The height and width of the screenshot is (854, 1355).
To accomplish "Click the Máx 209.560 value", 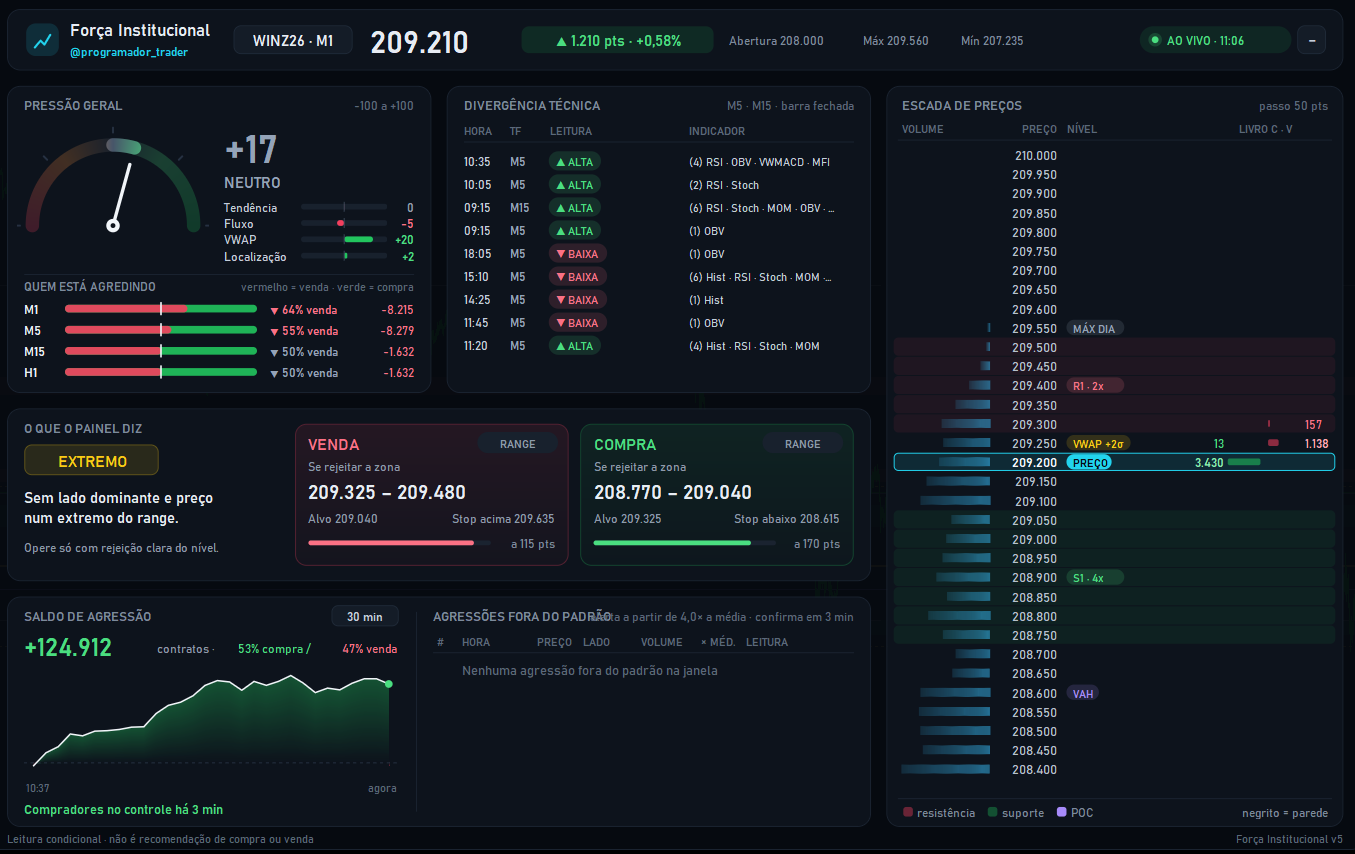I will point(895,41).
